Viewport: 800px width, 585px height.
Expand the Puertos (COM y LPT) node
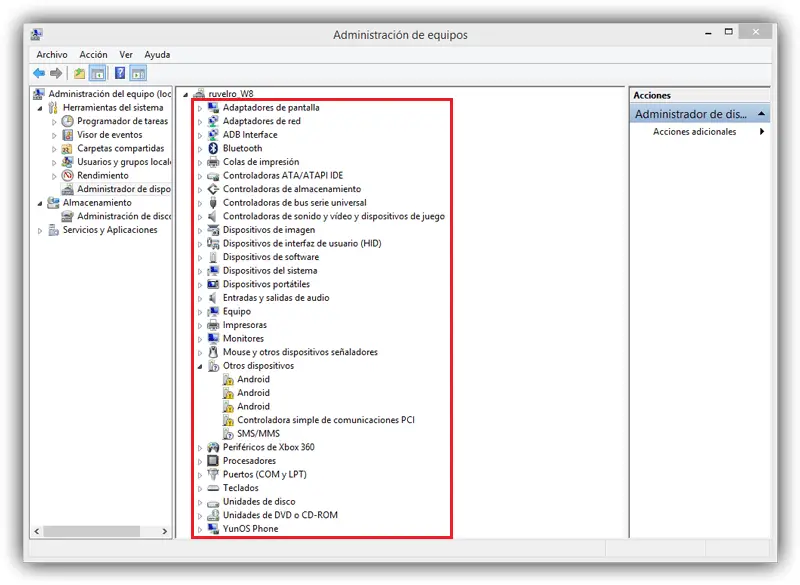coord(200,475)
